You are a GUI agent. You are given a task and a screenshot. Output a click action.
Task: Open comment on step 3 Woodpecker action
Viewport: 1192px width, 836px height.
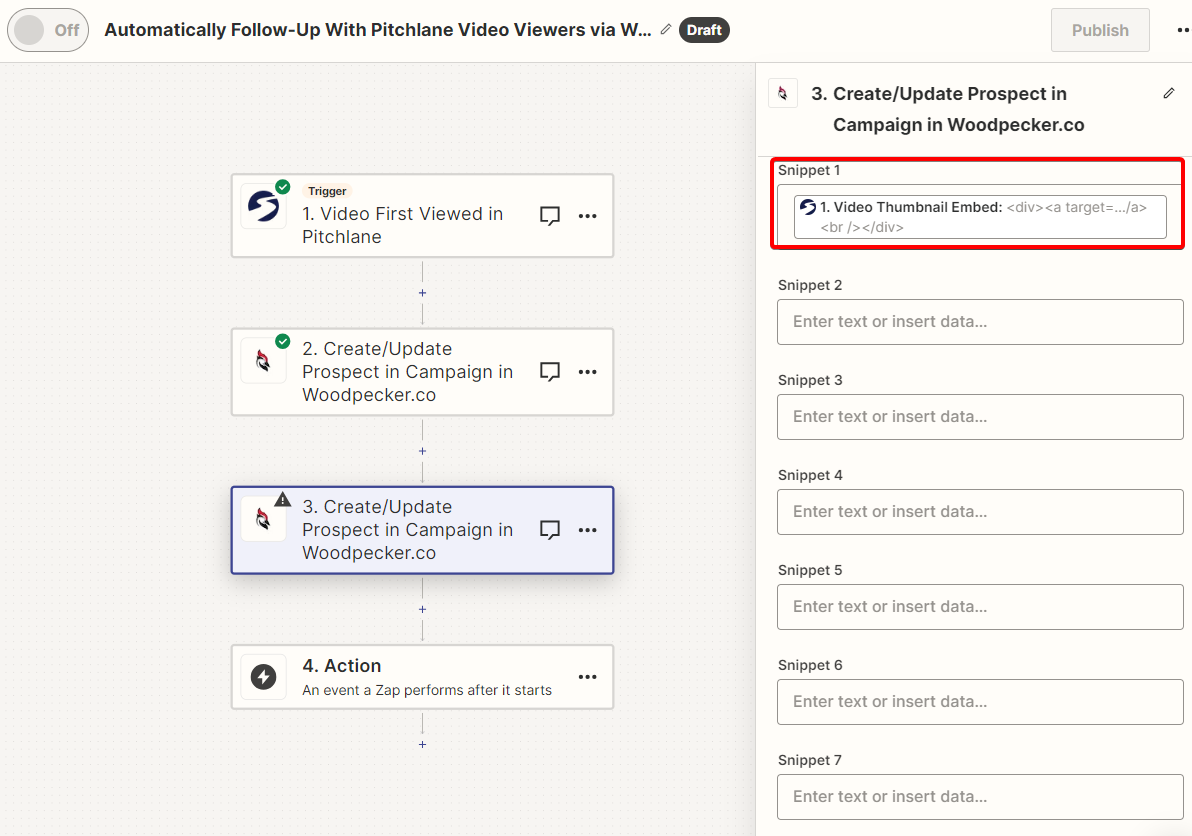550,530
